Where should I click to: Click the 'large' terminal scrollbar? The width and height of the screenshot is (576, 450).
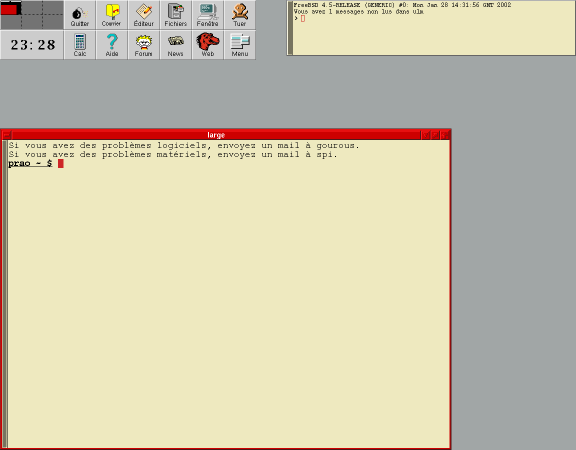(5, 294)
